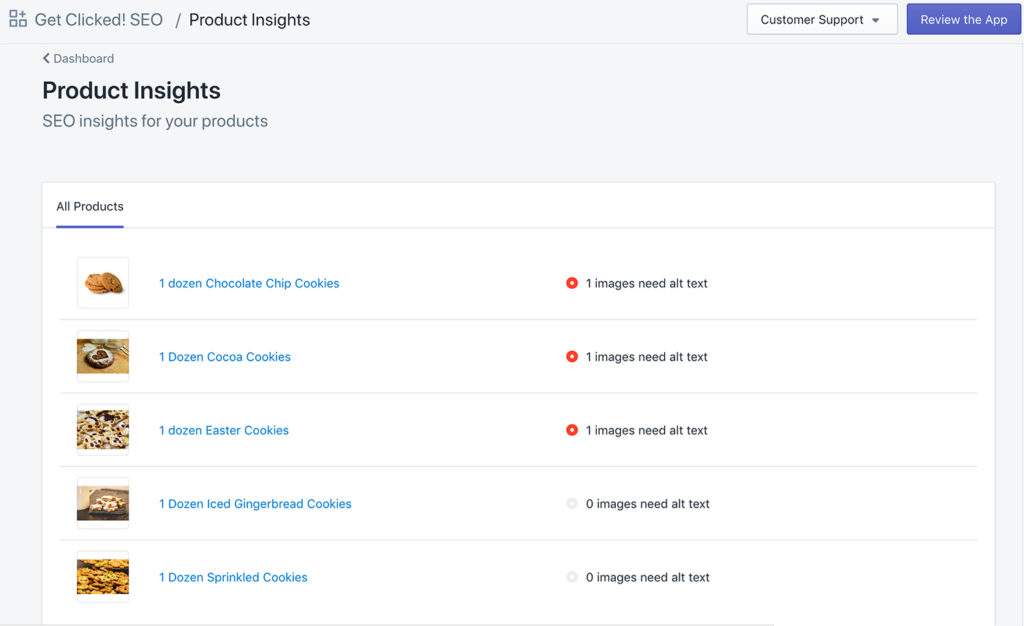Image resolution: width=1024 pixels, height=626 pixels.
Task: Open the Chocolate Chip Cookies thumbnail
Action: click(x=103, y=283)
